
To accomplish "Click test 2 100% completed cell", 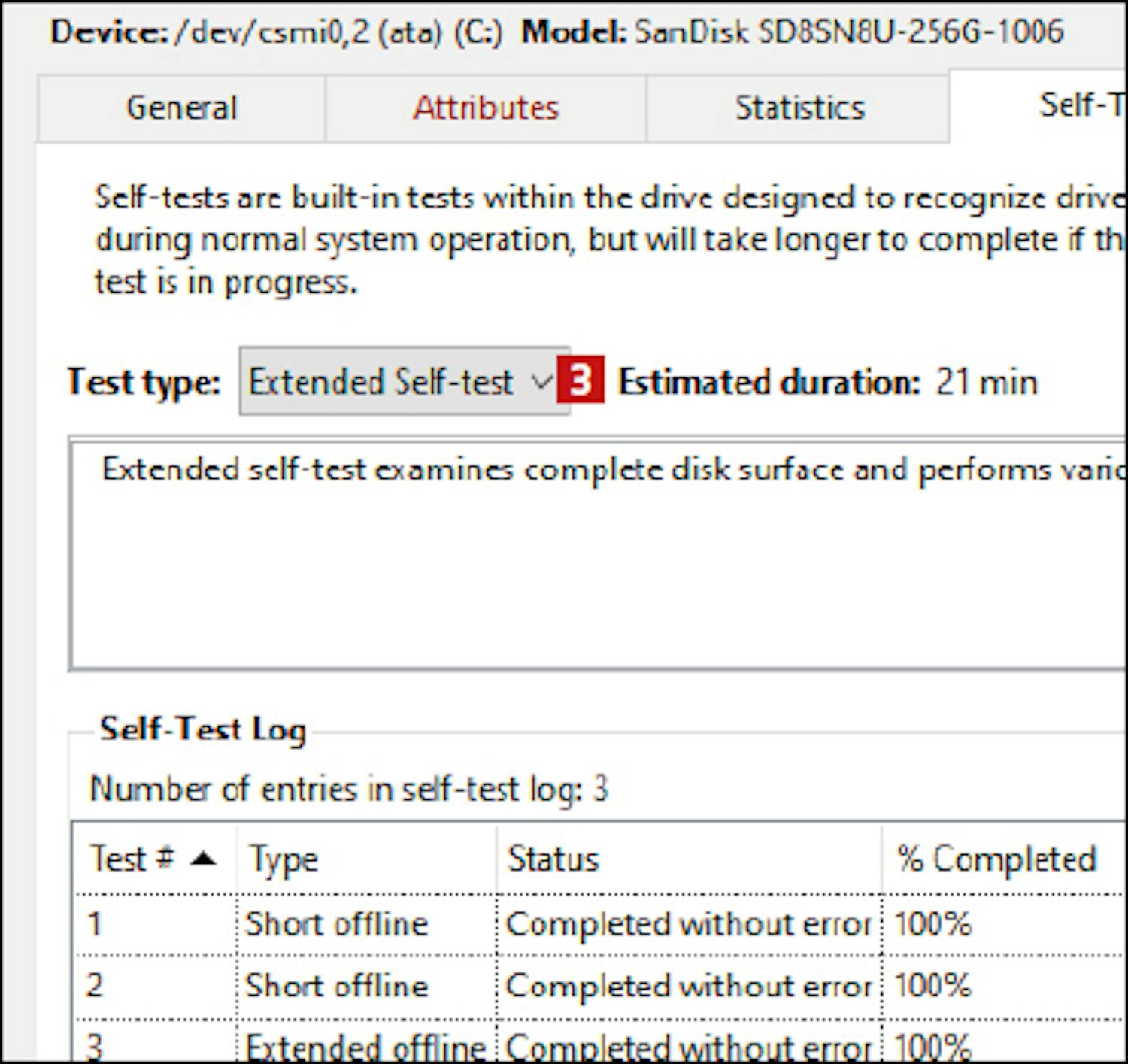I will pos(932,986).
